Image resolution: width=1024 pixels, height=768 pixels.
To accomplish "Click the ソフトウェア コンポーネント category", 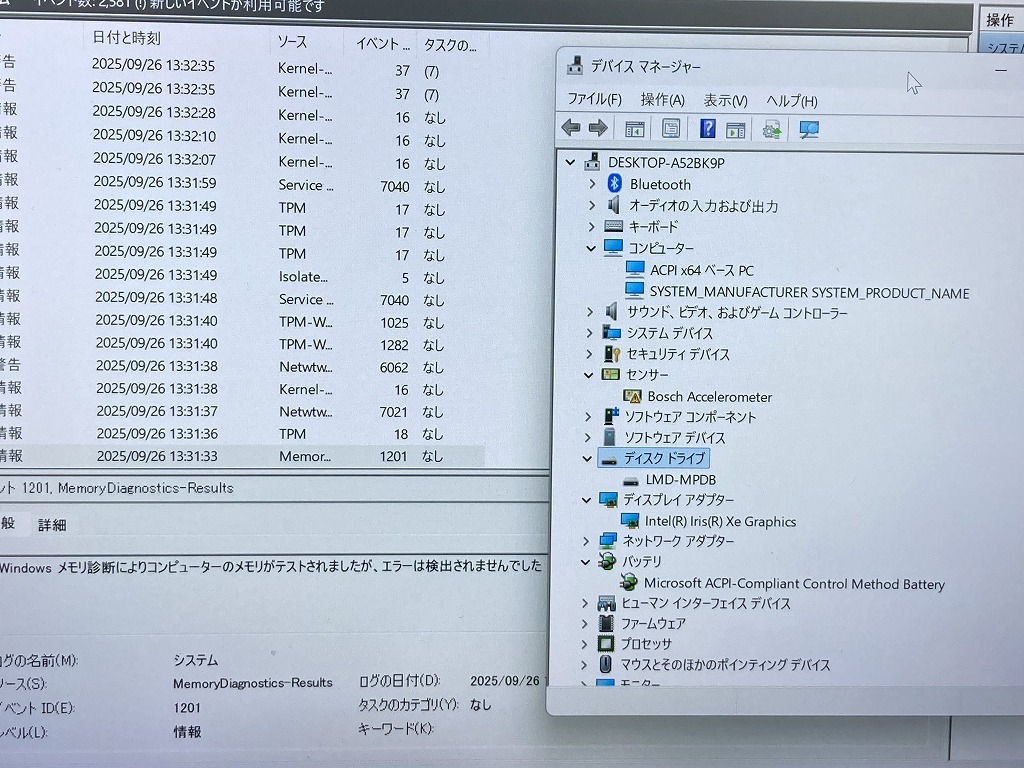I will pyautogui.click(x=690, y=417).
